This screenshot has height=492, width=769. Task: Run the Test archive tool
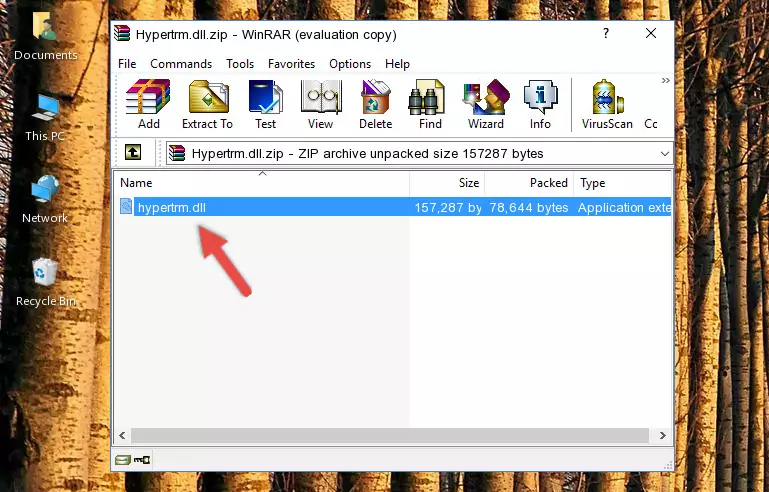point(265,104)
